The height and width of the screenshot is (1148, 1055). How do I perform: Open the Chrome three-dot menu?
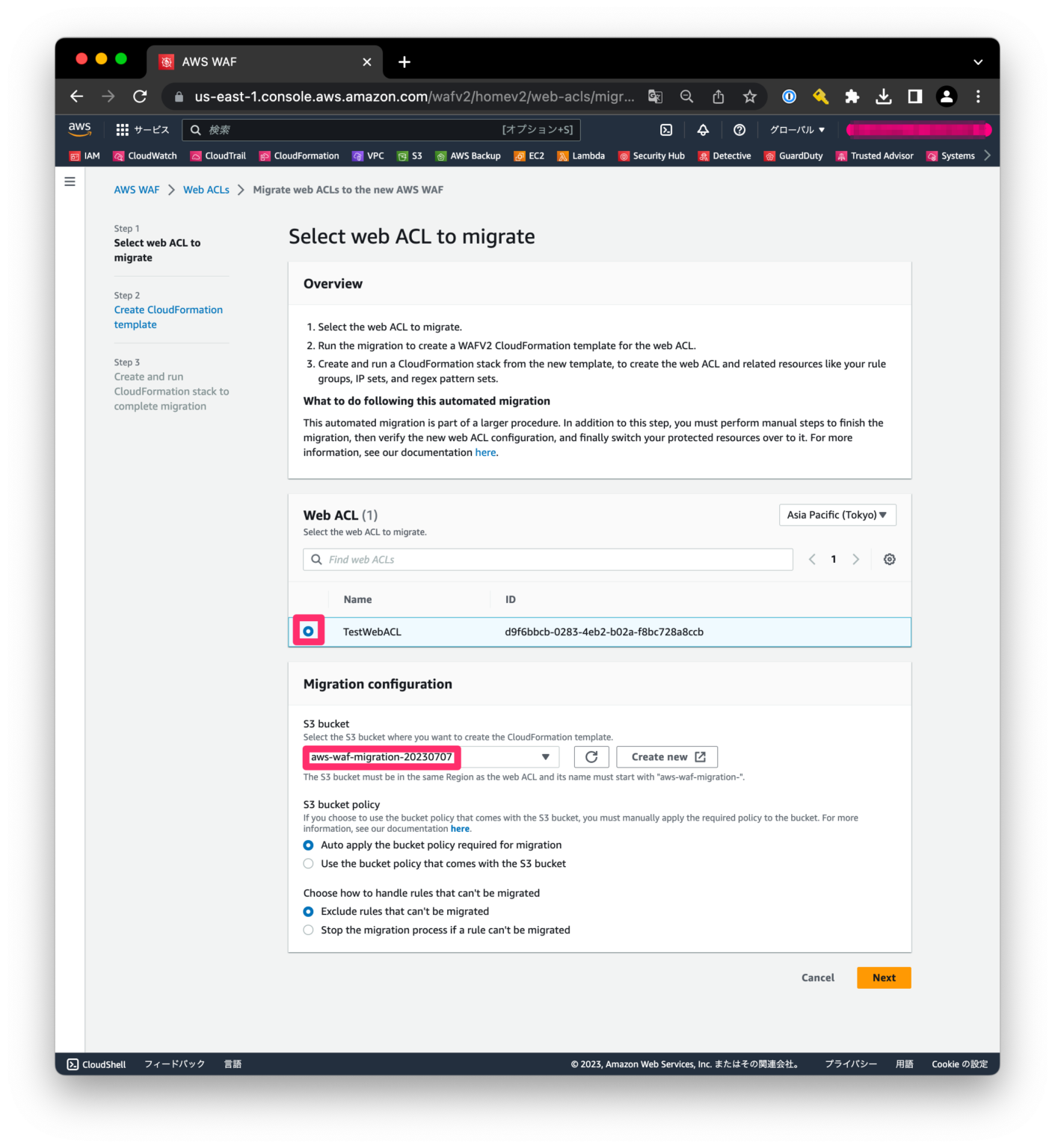[x=978, y=96]
